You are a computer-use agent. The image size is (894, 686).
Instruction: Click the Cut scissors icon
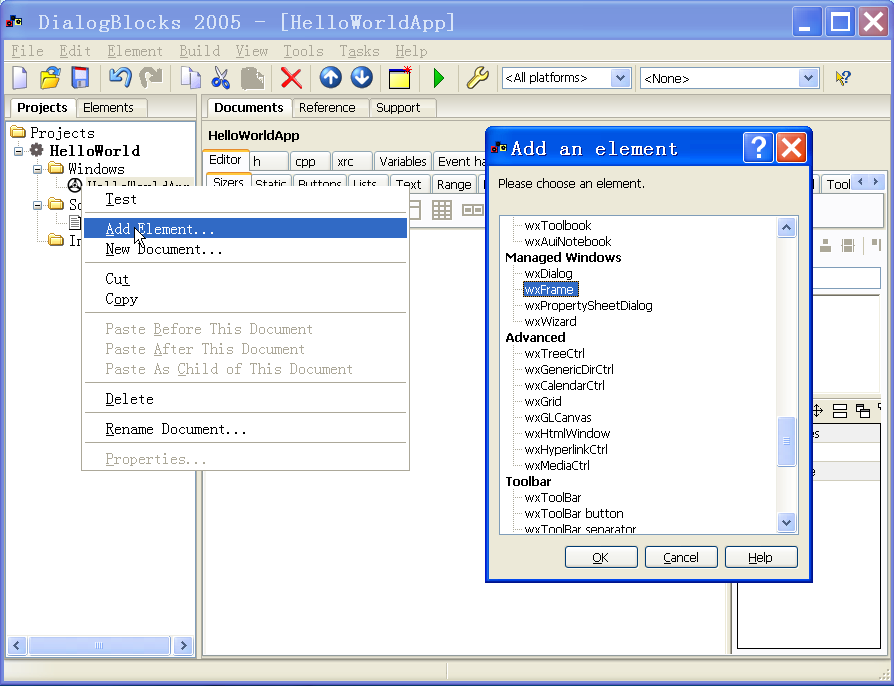tap(221, 78)
